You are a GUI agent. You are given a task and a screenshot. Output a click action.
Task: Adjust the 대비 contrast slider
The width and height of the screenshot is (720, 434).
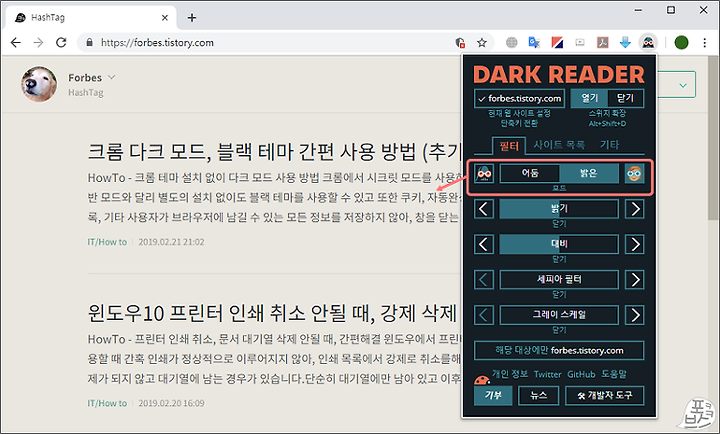(x=559, y=244)
